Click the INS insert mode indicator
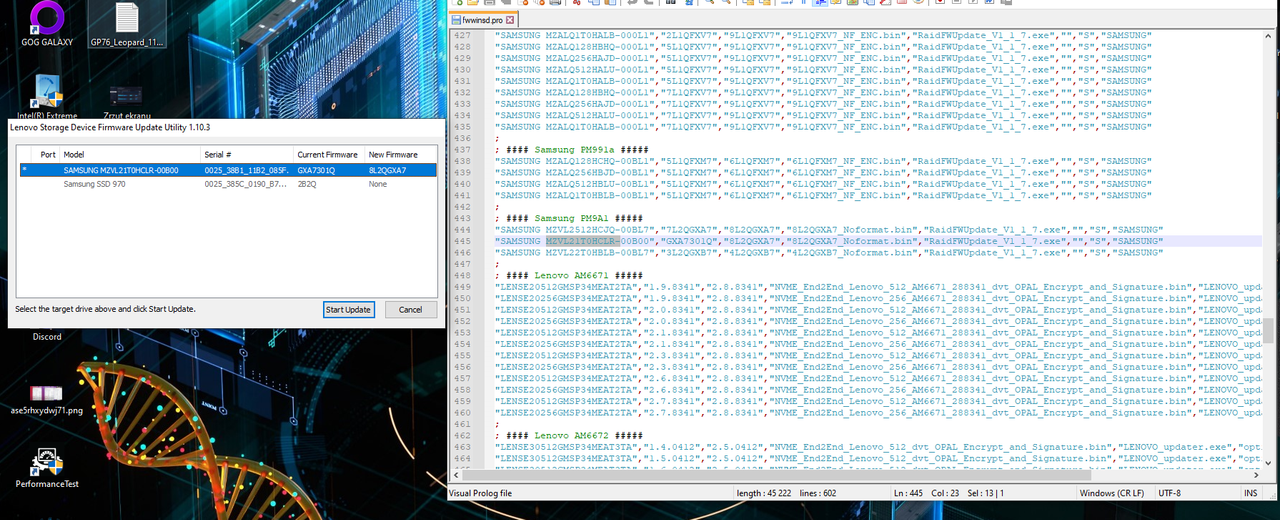Screen dimensions: 1280x520 coord(1250,493)
